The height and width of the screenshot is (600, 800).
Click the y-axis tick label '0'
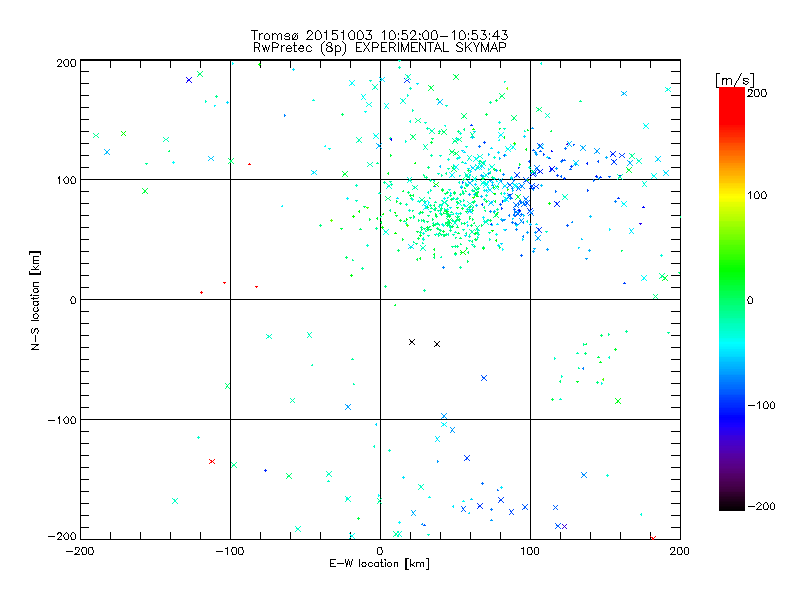[x=73, y=300]
